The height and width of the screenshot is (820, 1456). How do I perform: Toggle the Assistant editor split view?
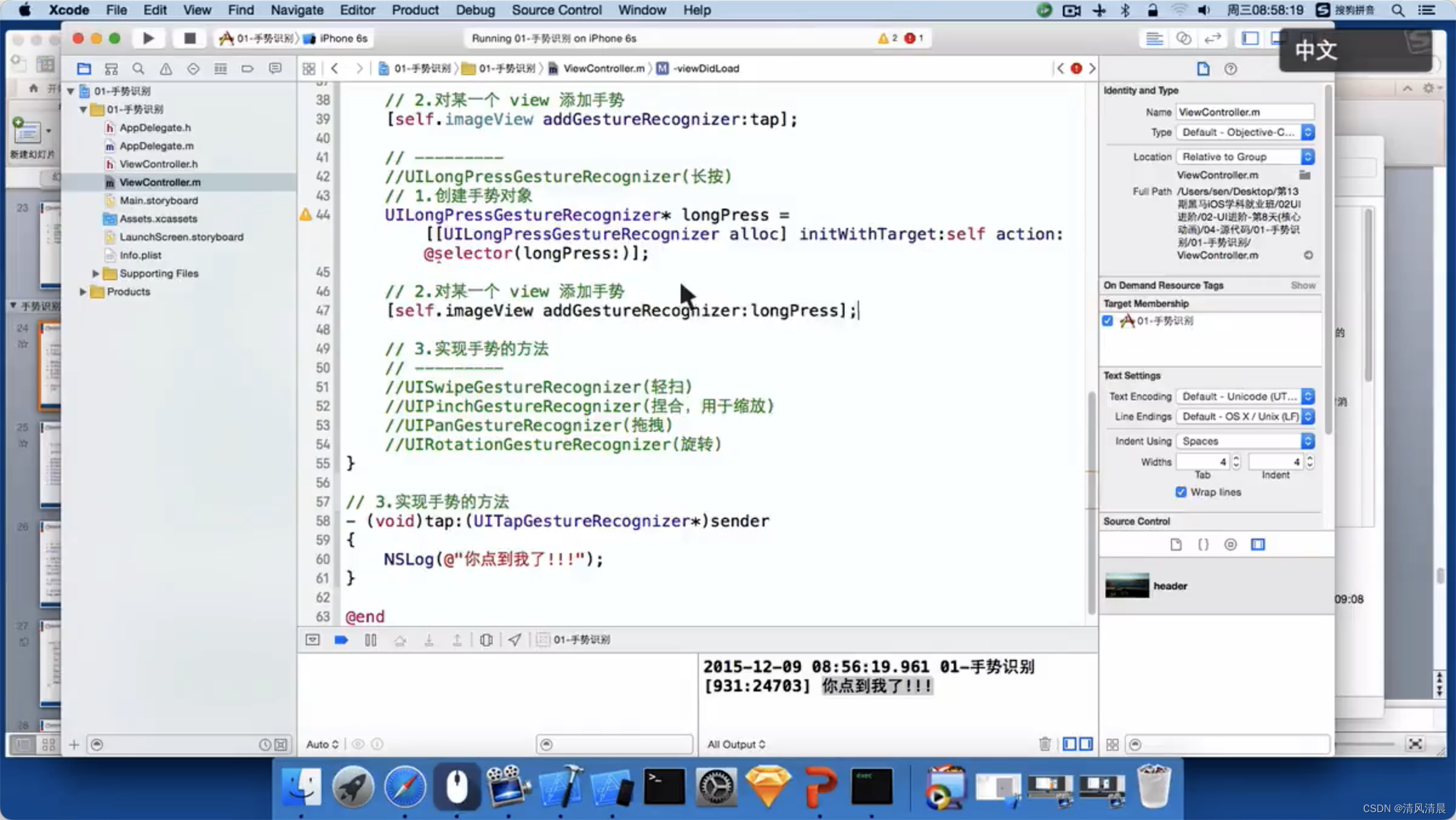click(x=1183, y=38)
